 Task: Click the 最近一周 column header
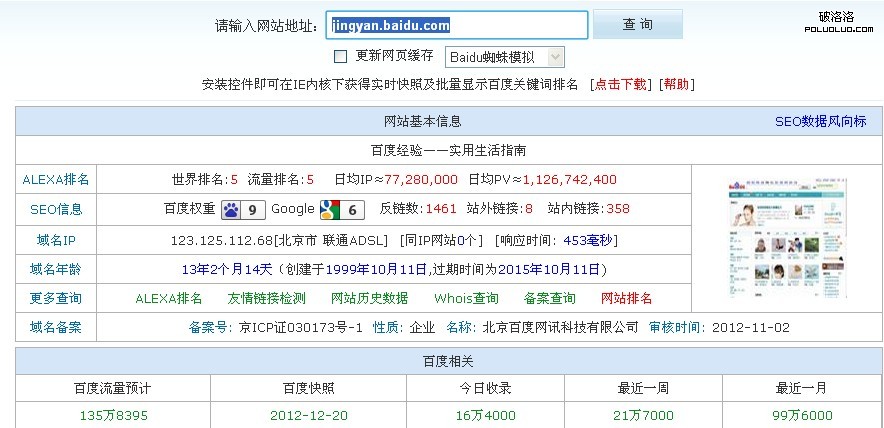(643, 388)
